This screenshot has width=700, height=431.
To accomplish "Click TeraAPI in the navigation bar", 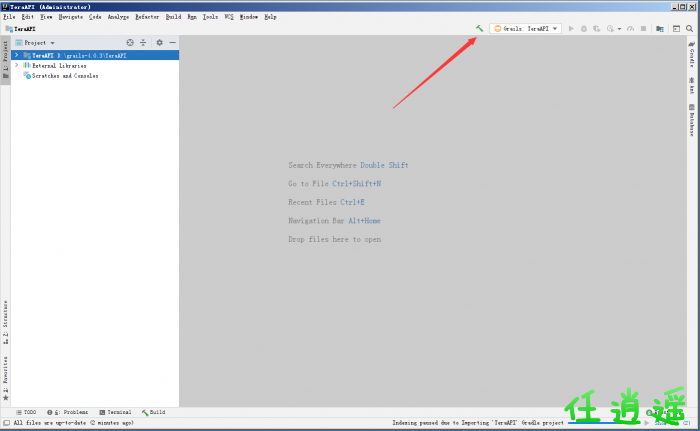I will 21,29.
